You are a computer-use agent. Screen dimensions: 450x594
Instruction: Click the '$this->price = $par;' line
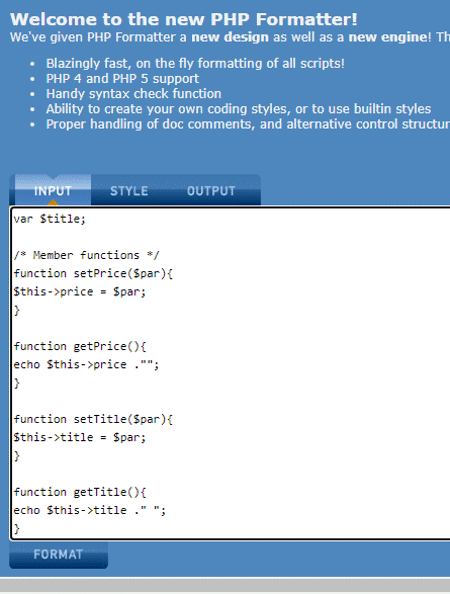[80, 292]
